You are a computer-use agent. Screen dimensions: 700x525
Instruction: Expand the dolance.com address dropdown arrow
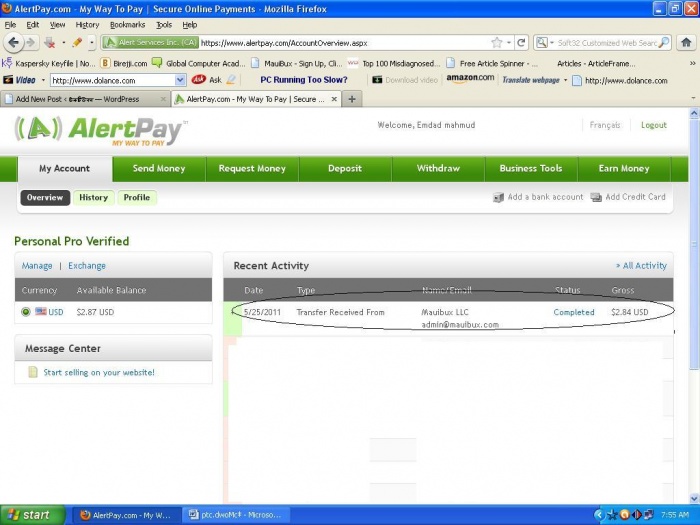tap(180, 80)
